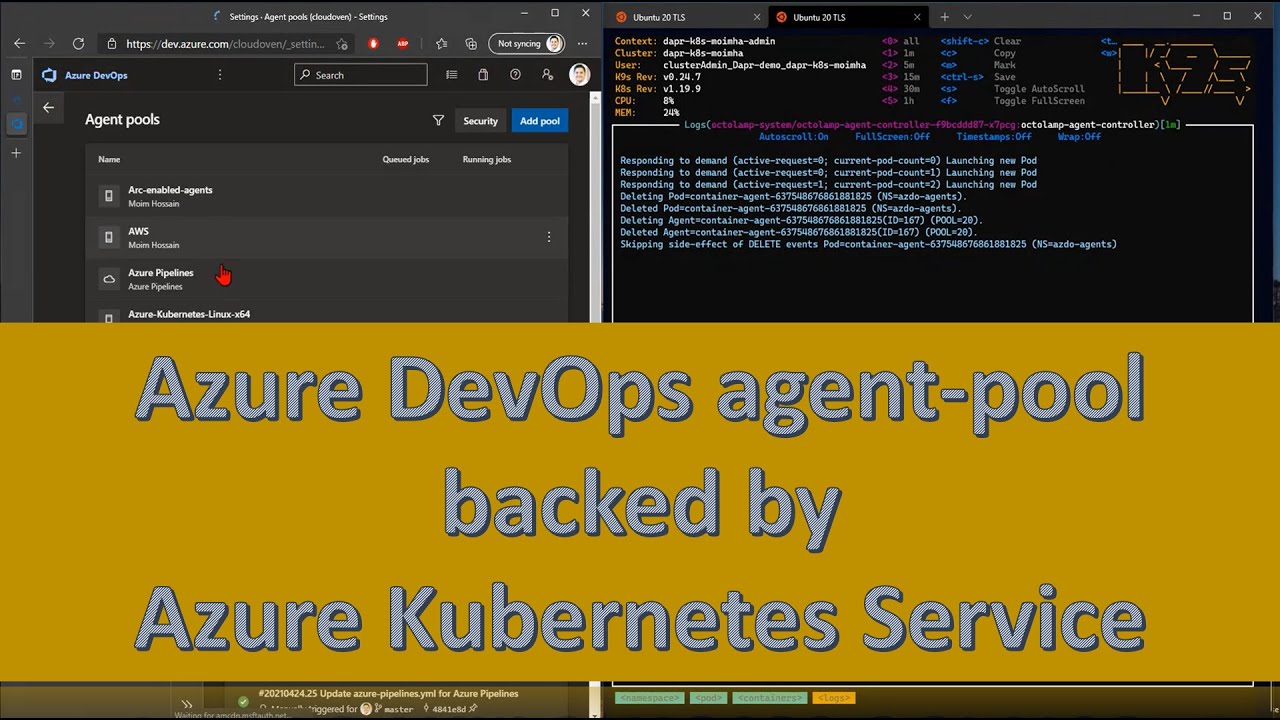Viewport: 1280px width, 720px height.
Task: Click the Security button
Action: (480, 121)
